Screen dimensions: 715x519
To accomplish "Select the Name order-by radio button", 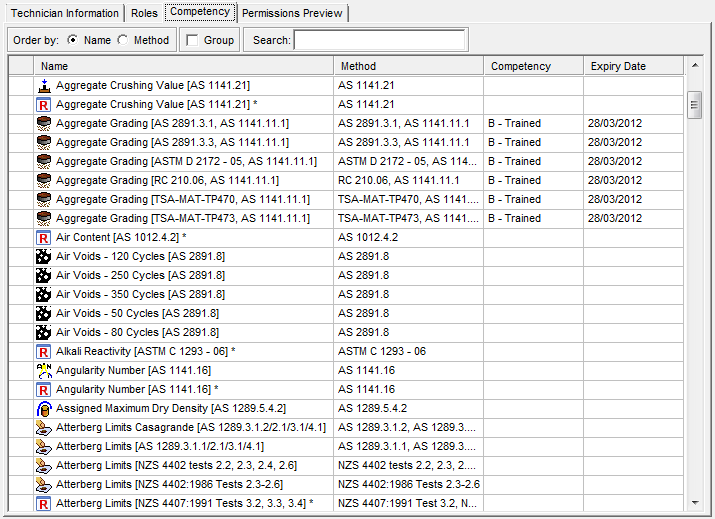I will [x=74, y=40].
